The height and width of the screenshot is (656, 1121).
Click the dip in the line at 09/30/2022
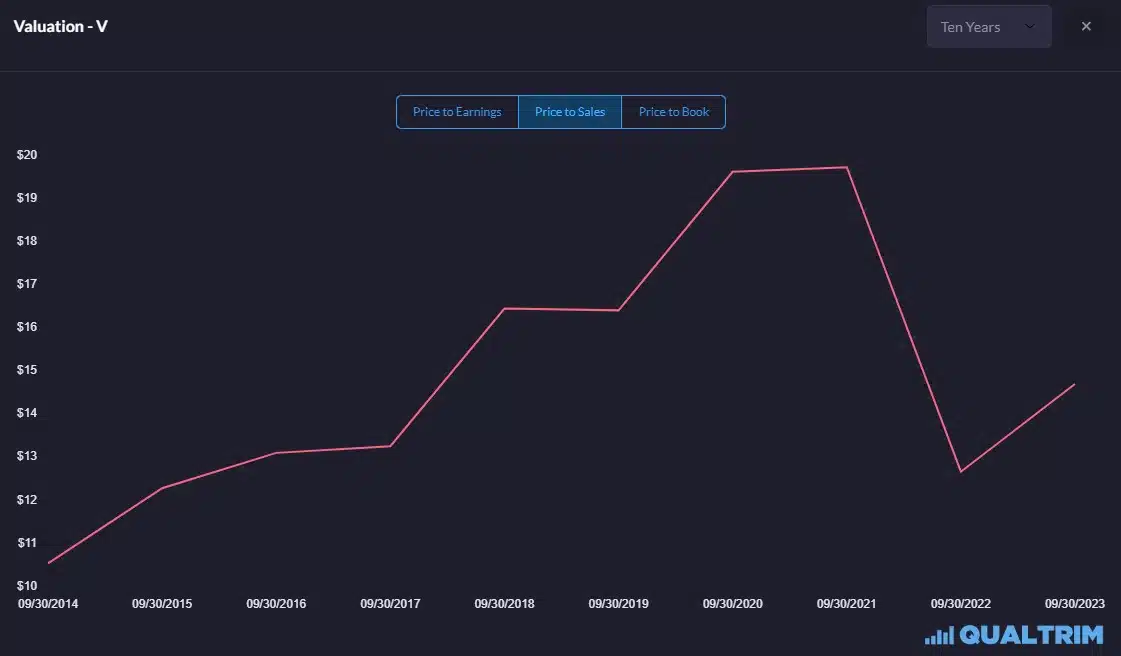tap(960, 469)
